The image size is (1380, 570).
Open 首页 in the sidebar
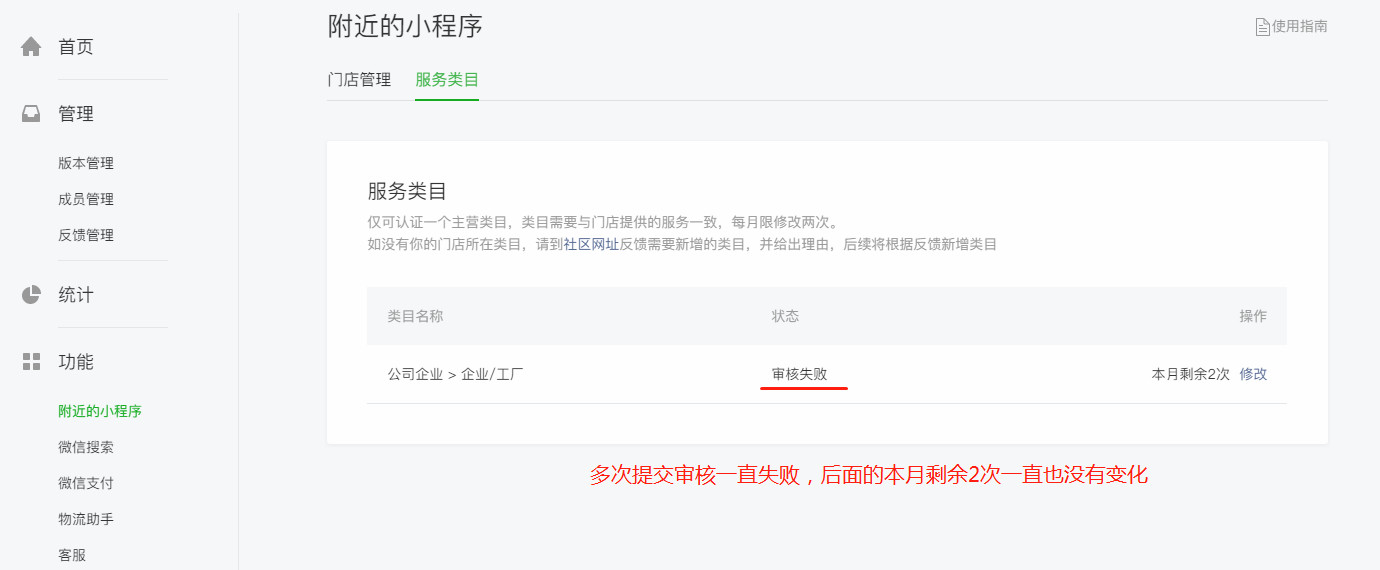click(x=76, y=47)
